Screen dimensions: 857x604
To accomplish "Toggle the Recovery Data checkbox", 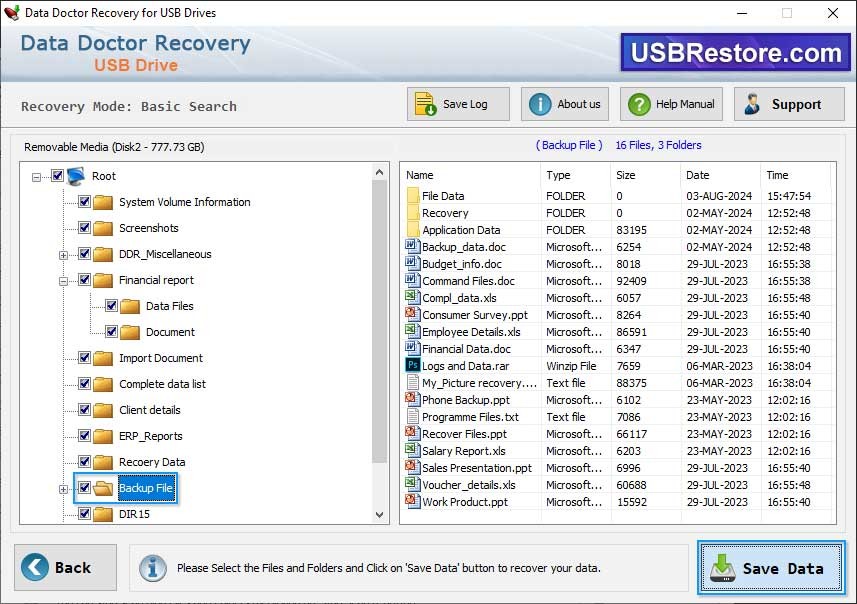I will pyautogui.click(x=85, y=462).
